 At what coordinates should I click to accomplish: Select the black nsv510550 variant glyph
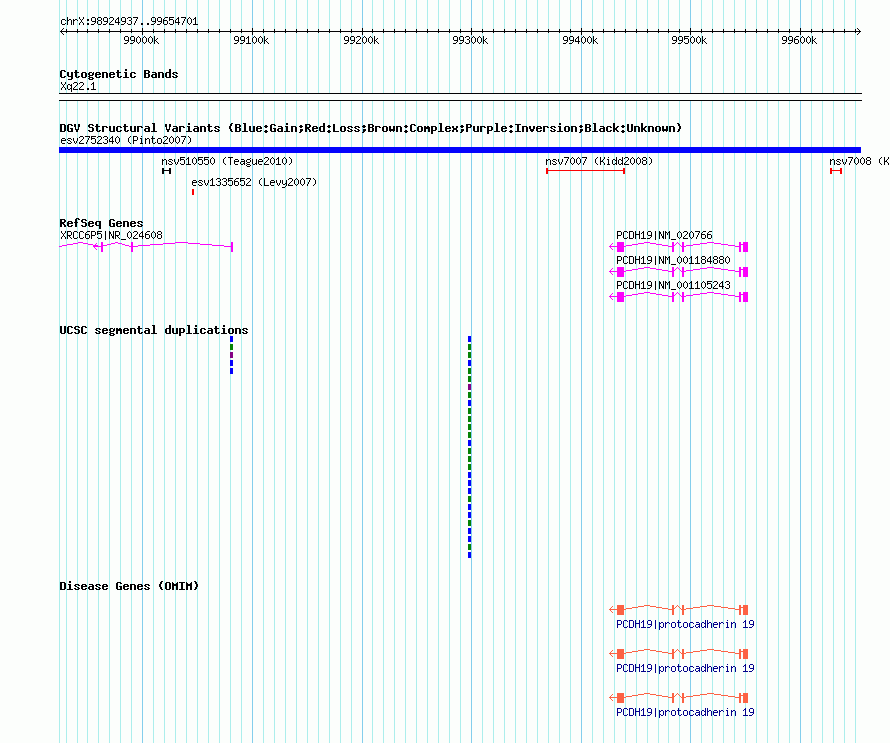[166, 171]
